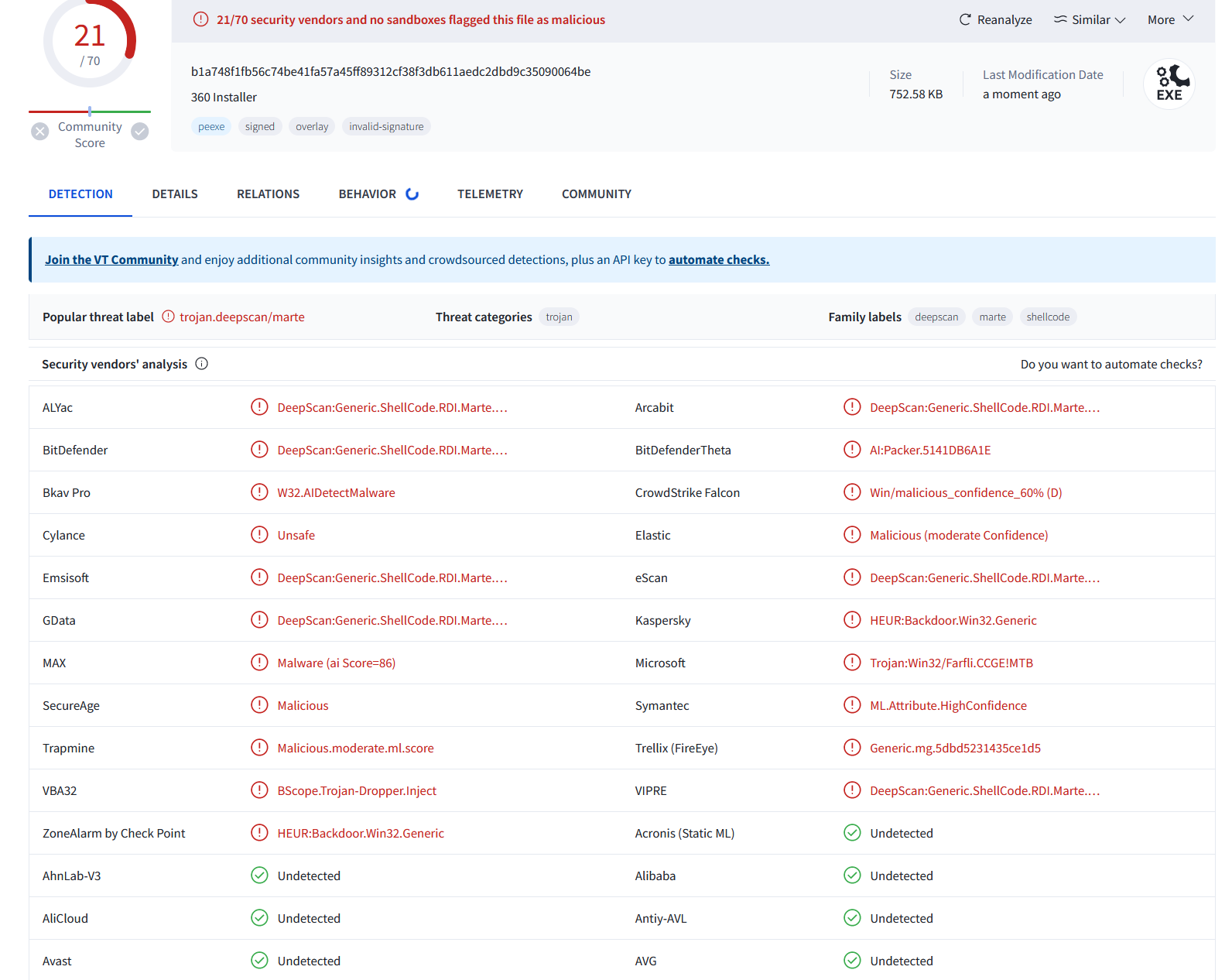The image size is (1232, 980).
Task: Click the trojan threat category chip
Action: tap(559, 317)
